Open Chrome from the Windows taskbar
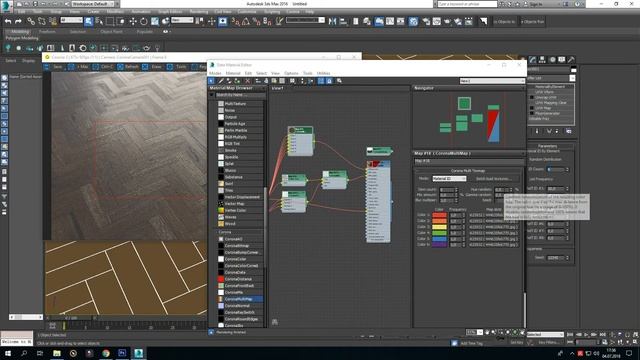 106,353
